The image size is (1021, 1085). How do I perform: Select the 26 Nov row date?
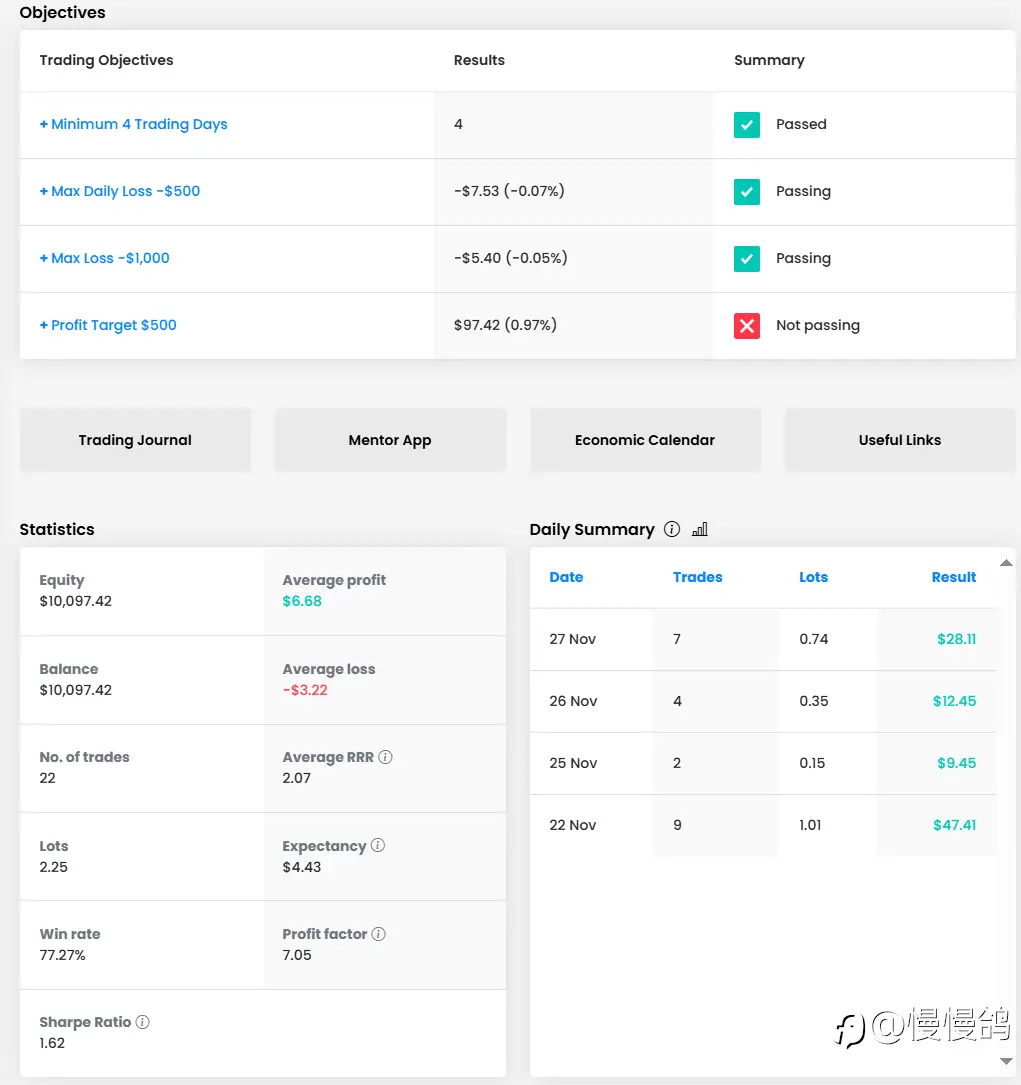pos(573,702)
